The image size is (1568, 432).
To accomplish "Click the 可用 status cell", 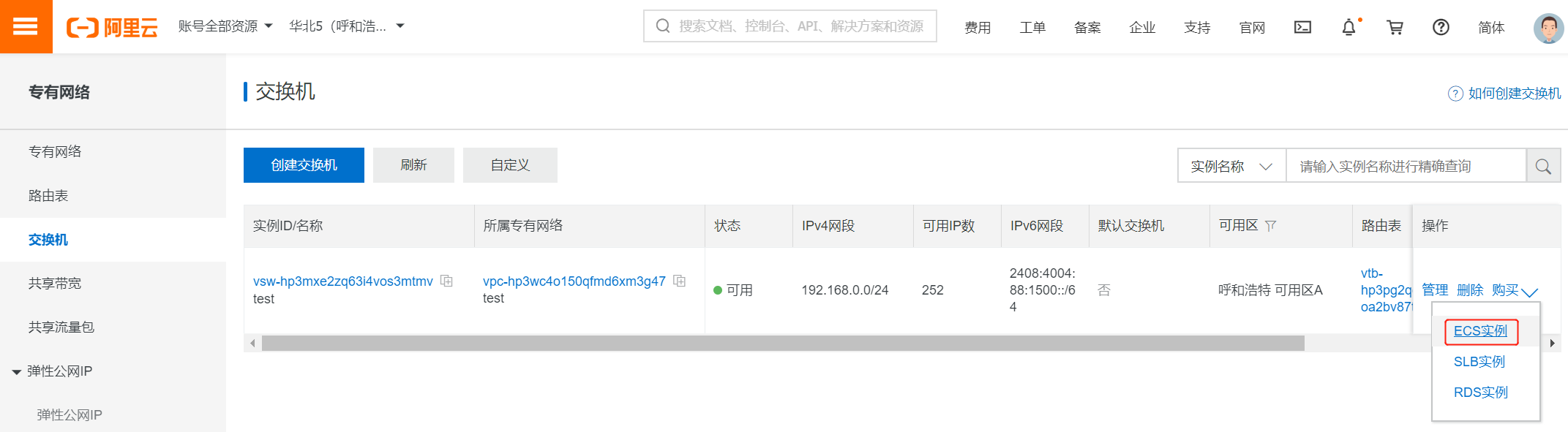I will pos(733,290).
